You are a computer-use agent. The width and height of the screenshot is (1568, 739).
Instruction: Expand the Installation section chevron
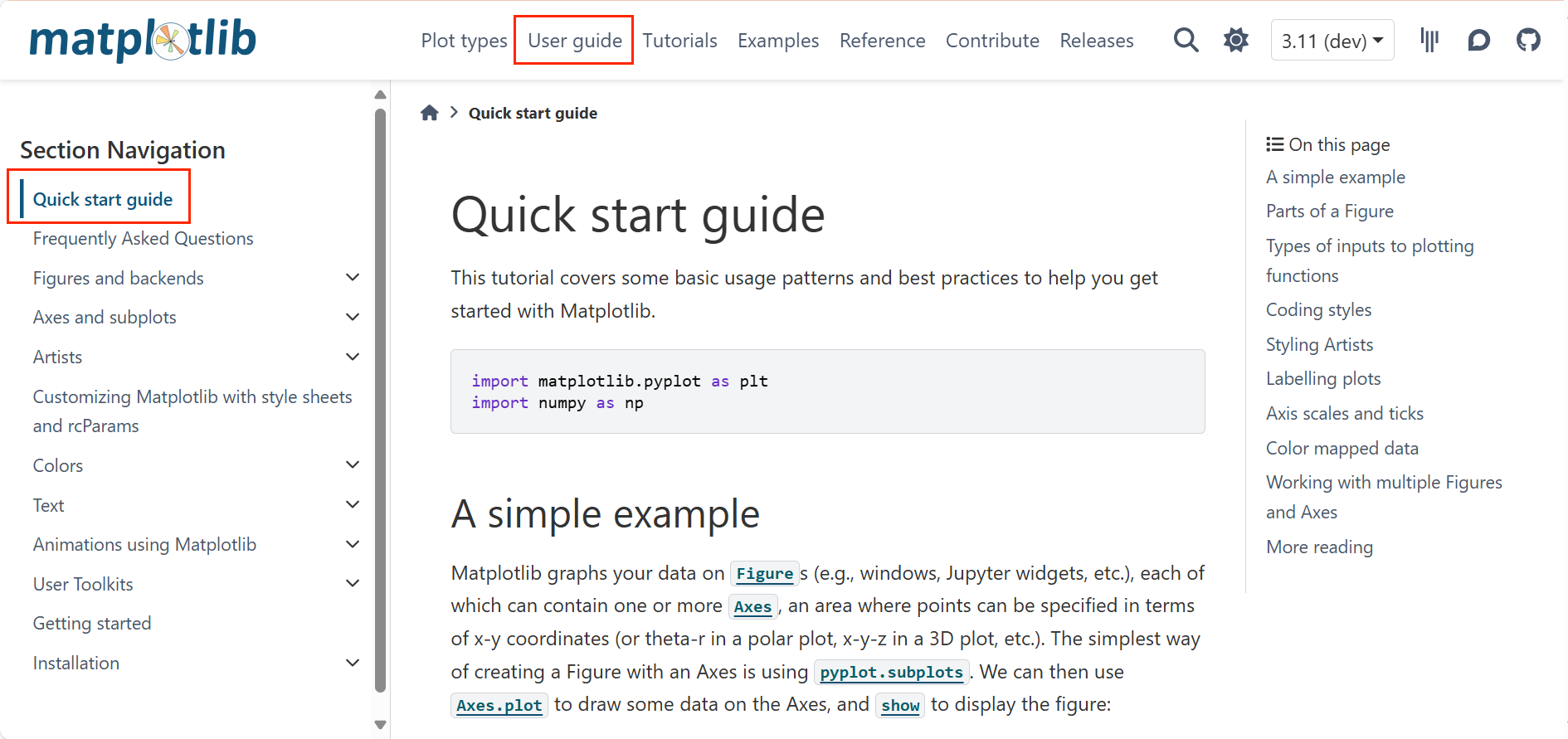pos(353,663)
